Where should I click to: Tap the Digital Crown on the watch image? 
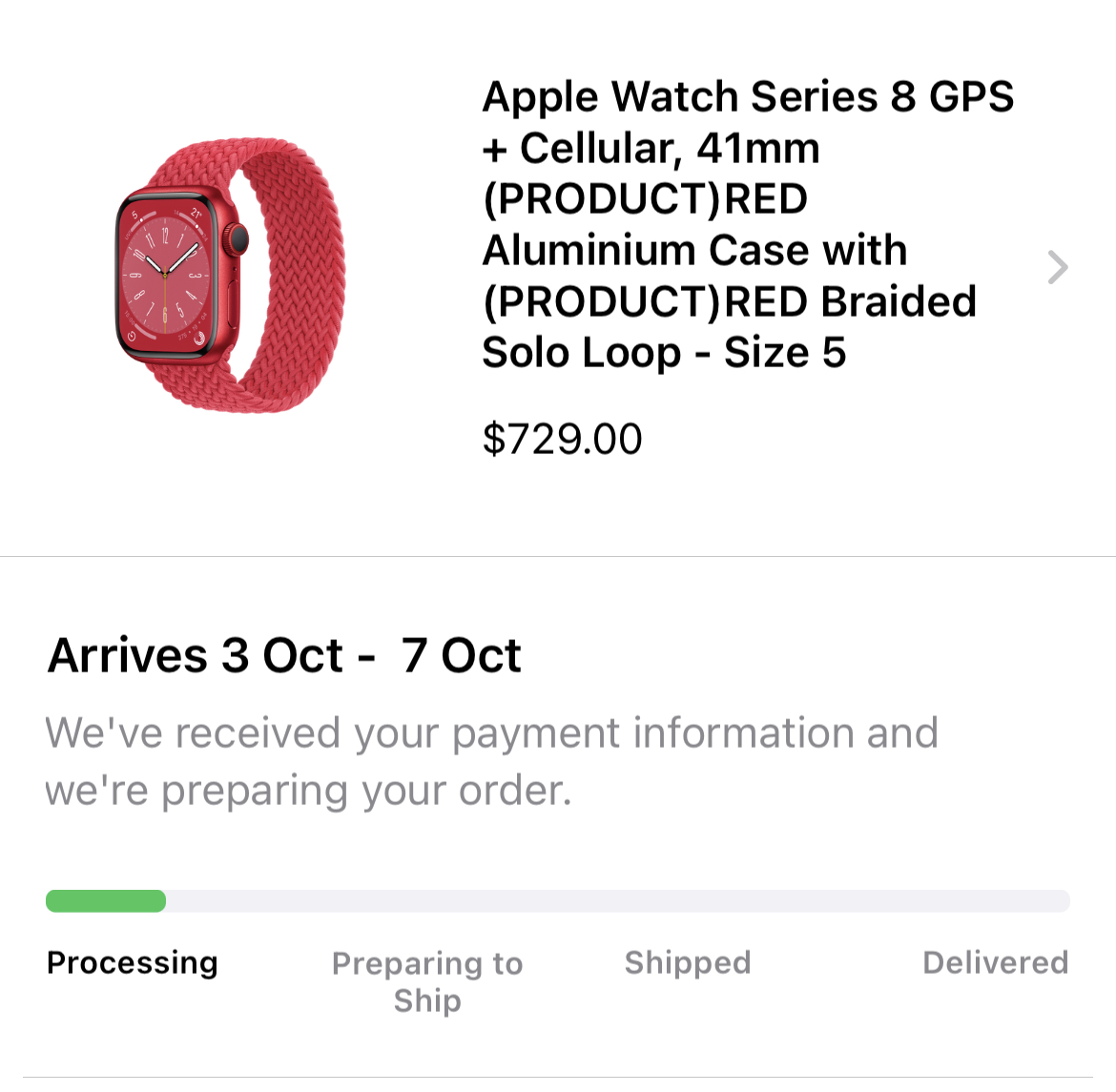click(x=237, y=238)
